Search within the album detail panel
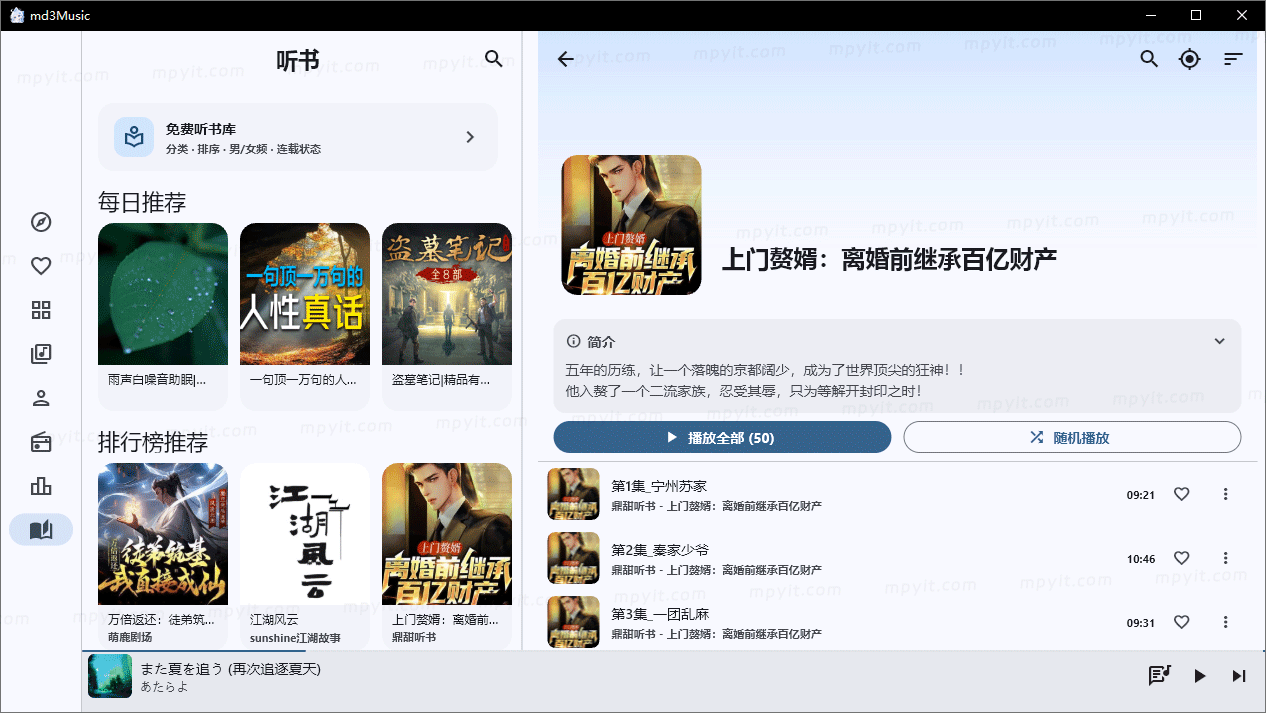This screenshot has height=713, width=1266. point(1149,59)
